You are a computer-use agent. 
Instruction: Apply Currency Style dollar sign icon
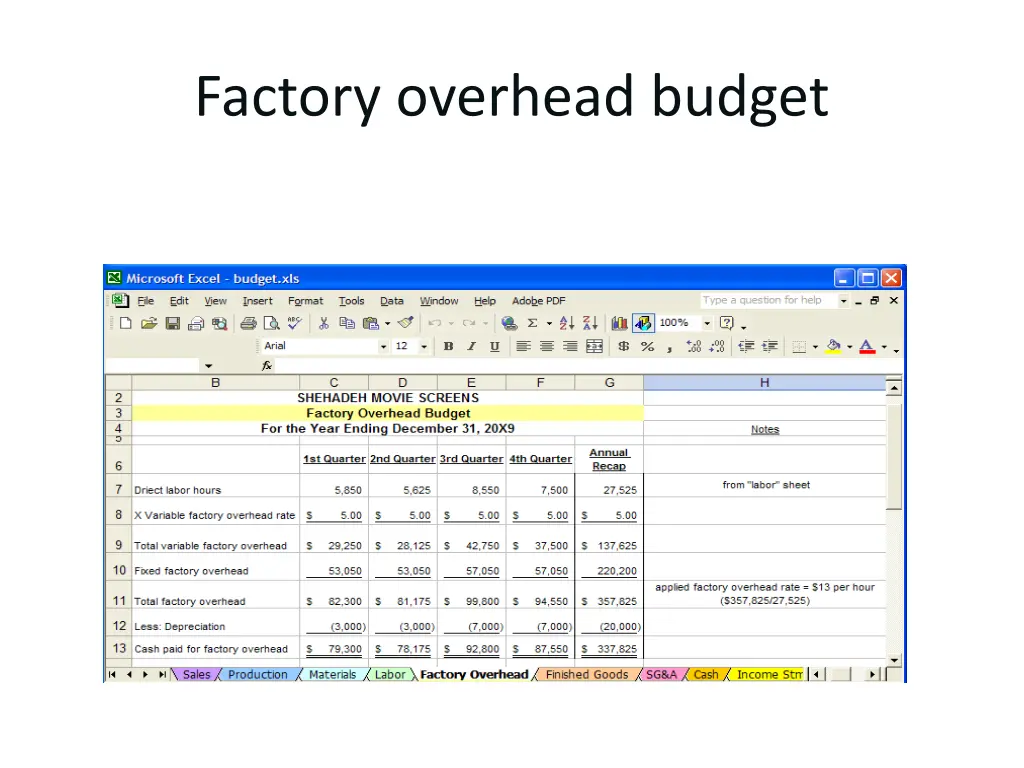click(x=623, y=347)
